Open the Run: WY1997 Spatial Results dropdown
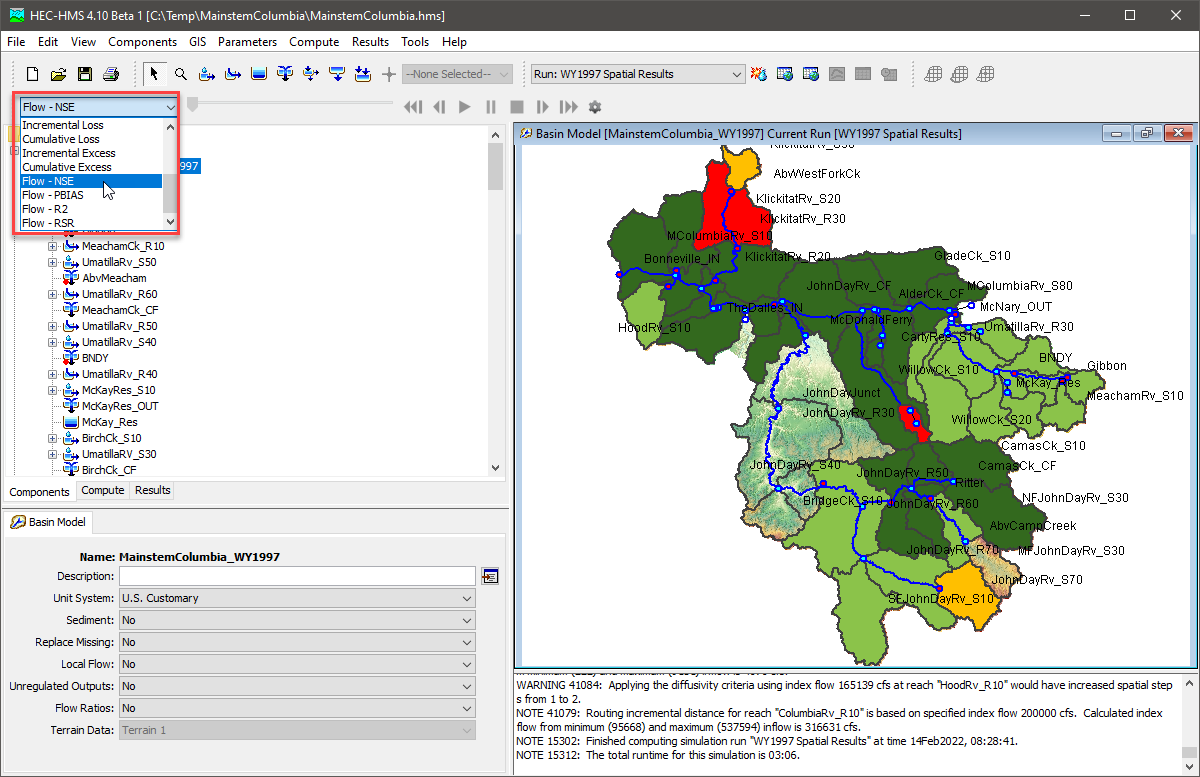Screen dimensions: 1200x777 pos(638,74)
